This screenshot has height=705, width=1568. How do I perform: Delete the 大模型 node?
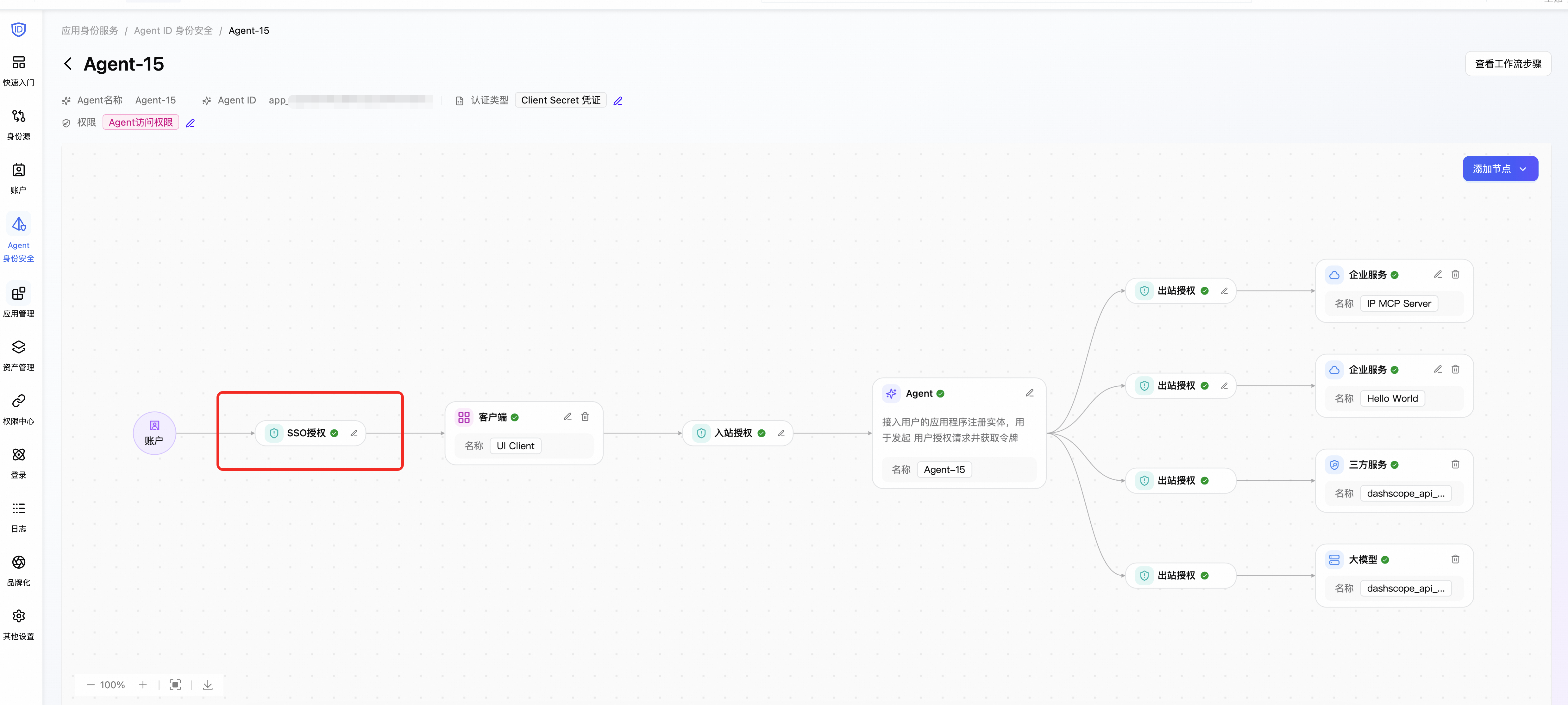tap(1455, 559)
